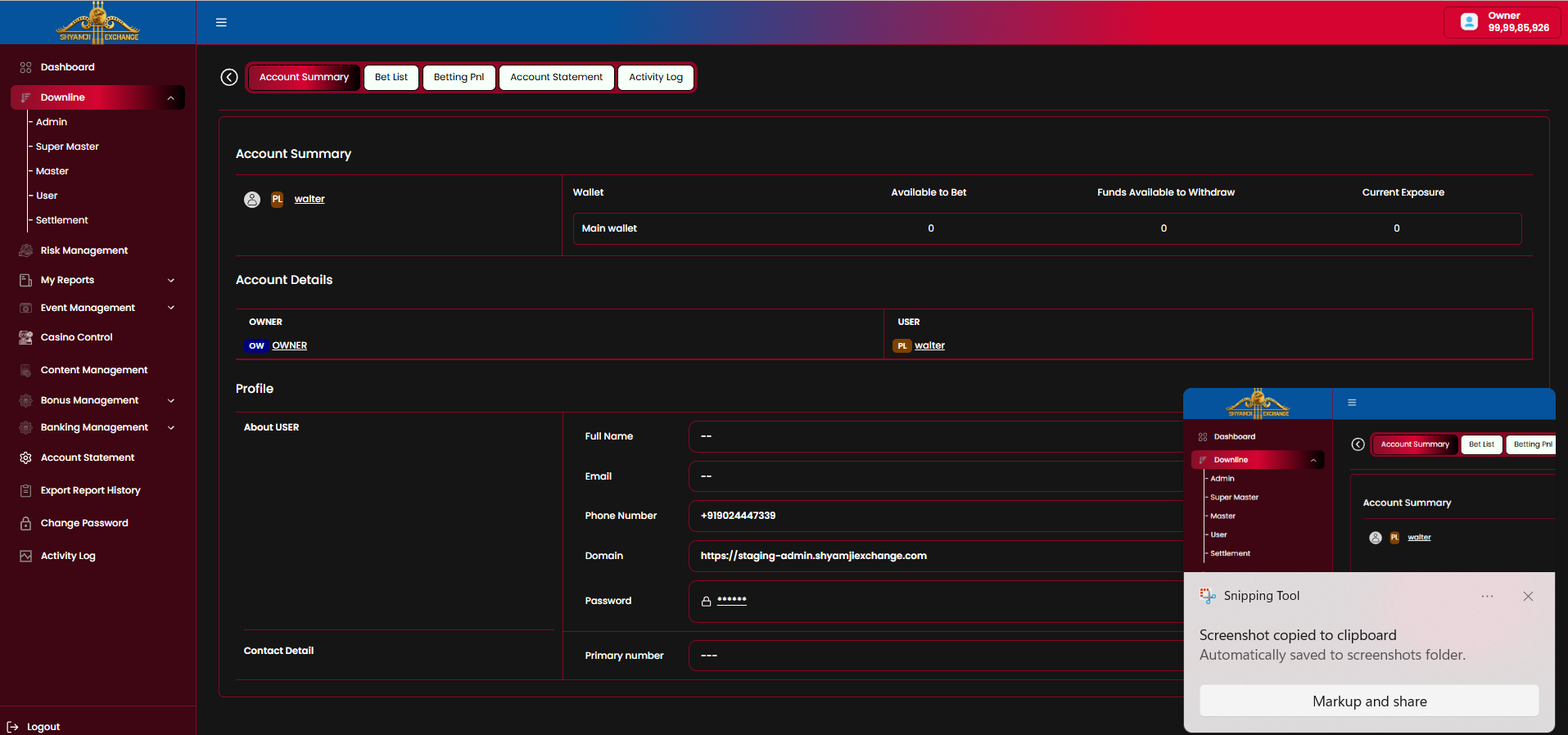
Task: Click the Logout label
Action: (43, 727)
